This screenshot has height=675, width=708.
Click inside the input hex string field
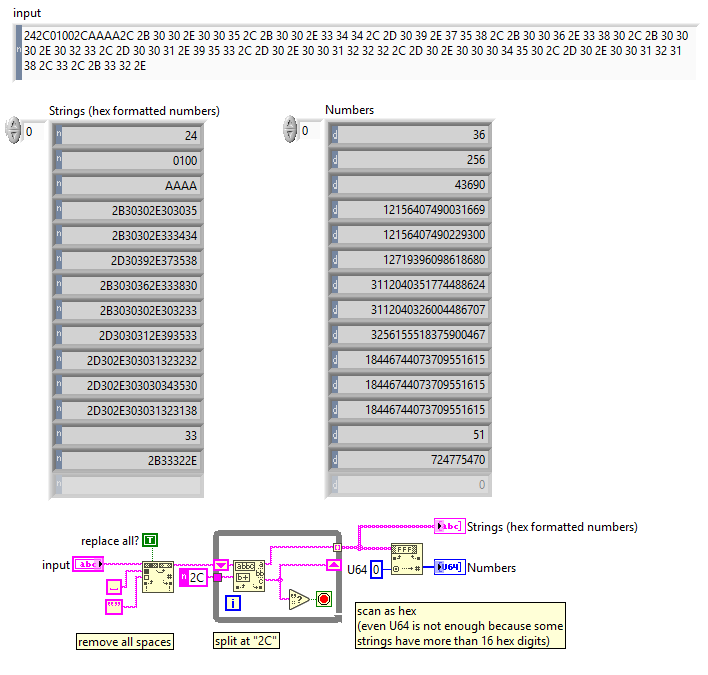pos(359,51)
